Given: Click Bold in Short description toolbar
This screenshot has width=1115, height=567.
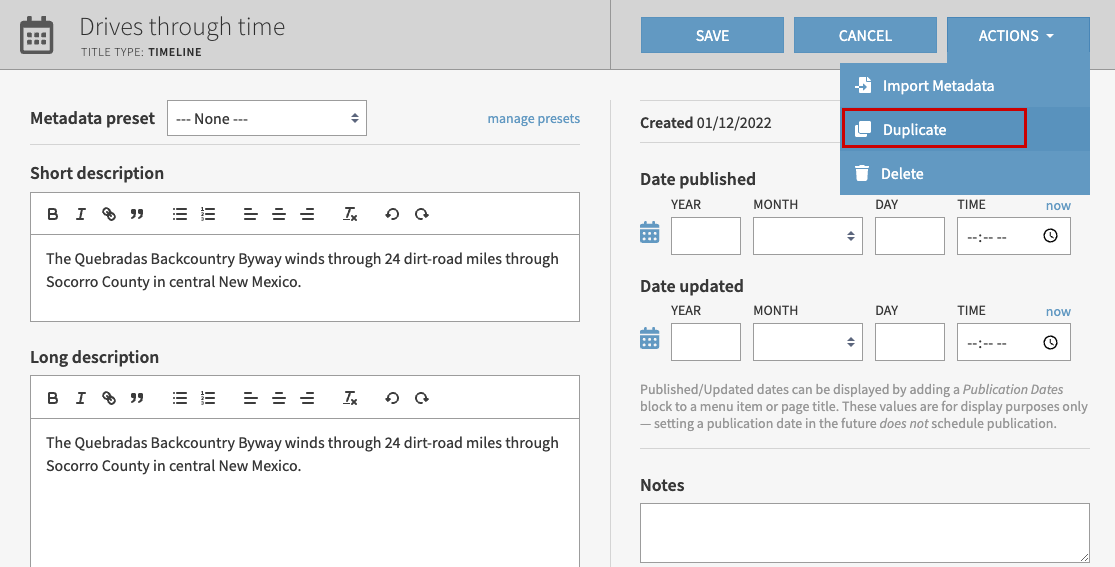Looking at the screenshot, I should pyautogui.click(x=53, y=214).
